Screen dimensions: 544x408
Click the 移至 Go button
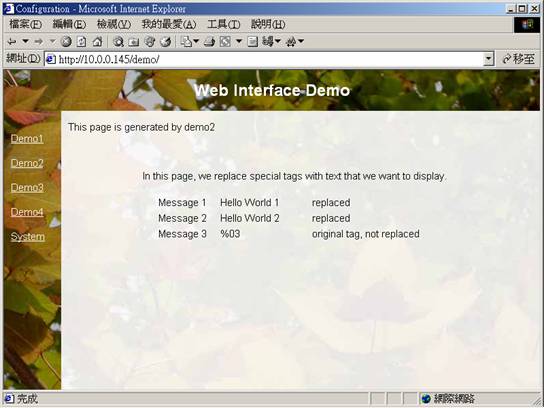[x=519, y=59]
